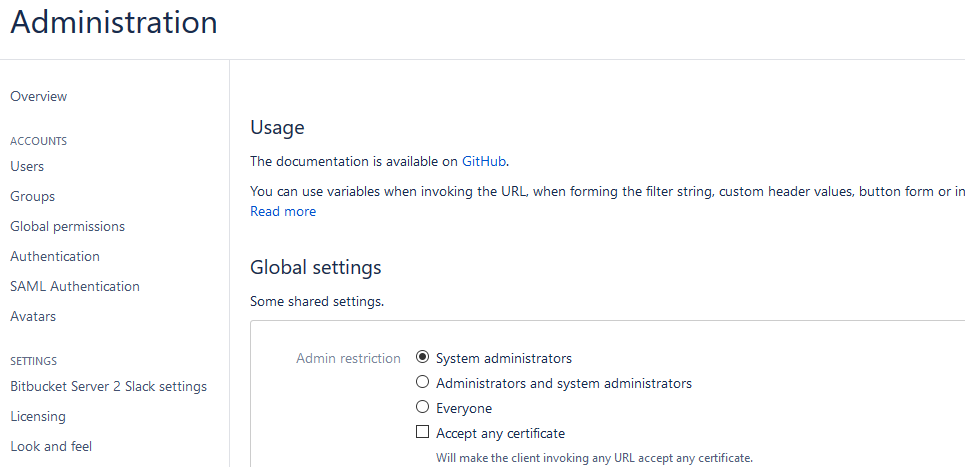Open Bitbucket Server 2 Slack settings
The image size is (965, 467).
pos(109,386)
